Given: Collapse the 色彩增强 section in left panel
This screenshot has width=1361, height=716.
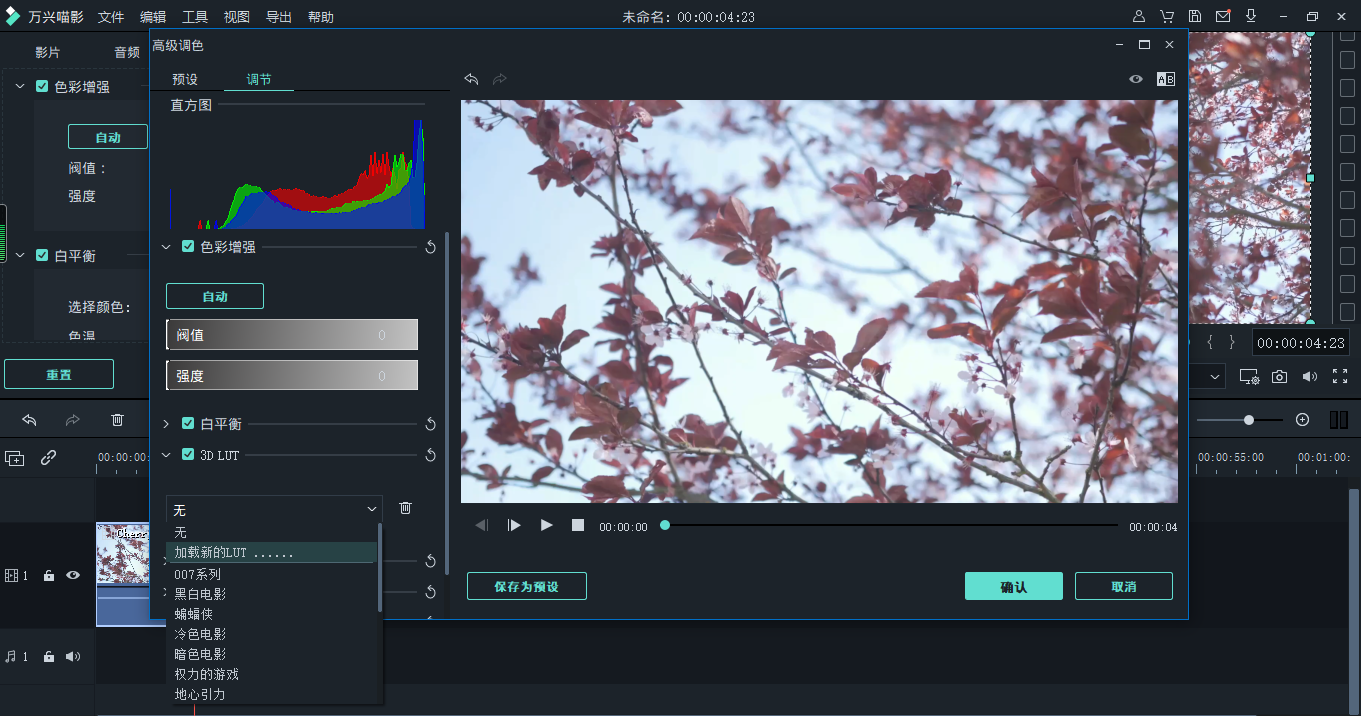Looking at the screenshot, I should point(18,86).
